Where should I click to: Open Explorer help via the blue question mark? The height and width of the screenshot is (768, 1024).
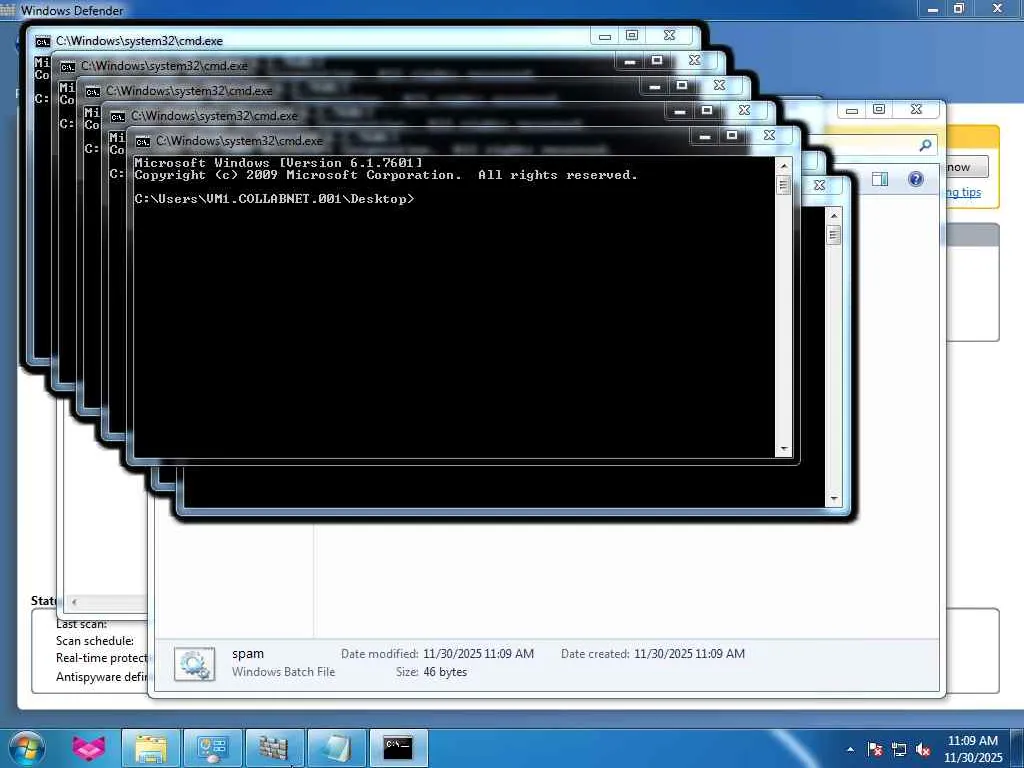916,179
